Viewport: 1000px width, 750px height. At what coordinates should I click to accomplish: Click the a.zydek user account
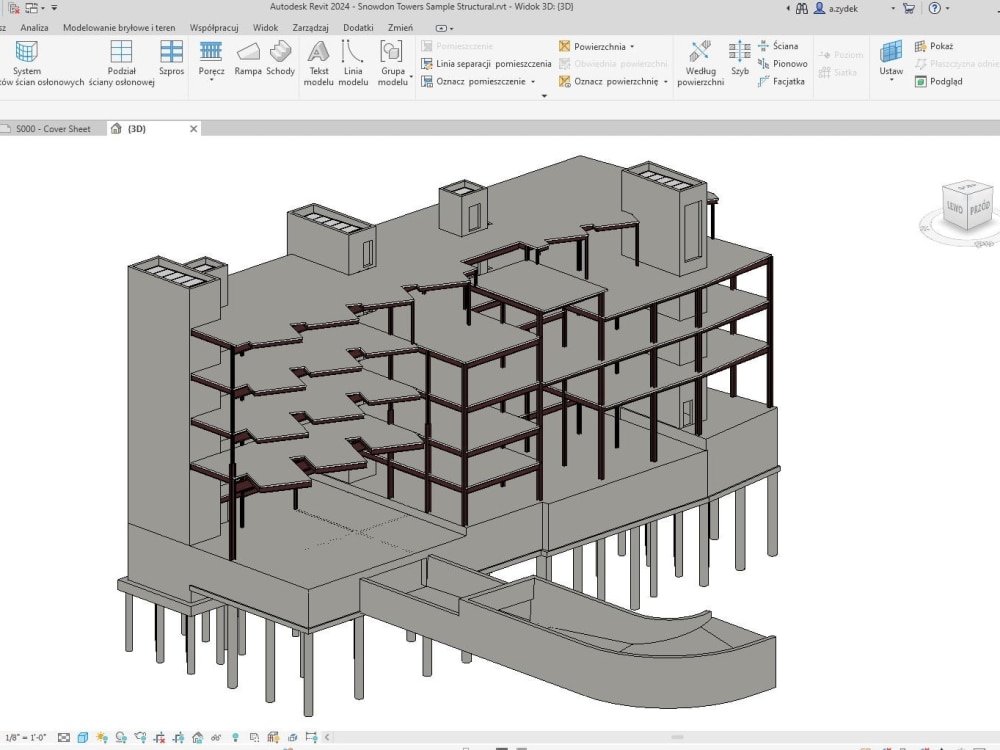click(x=836, y=8)
